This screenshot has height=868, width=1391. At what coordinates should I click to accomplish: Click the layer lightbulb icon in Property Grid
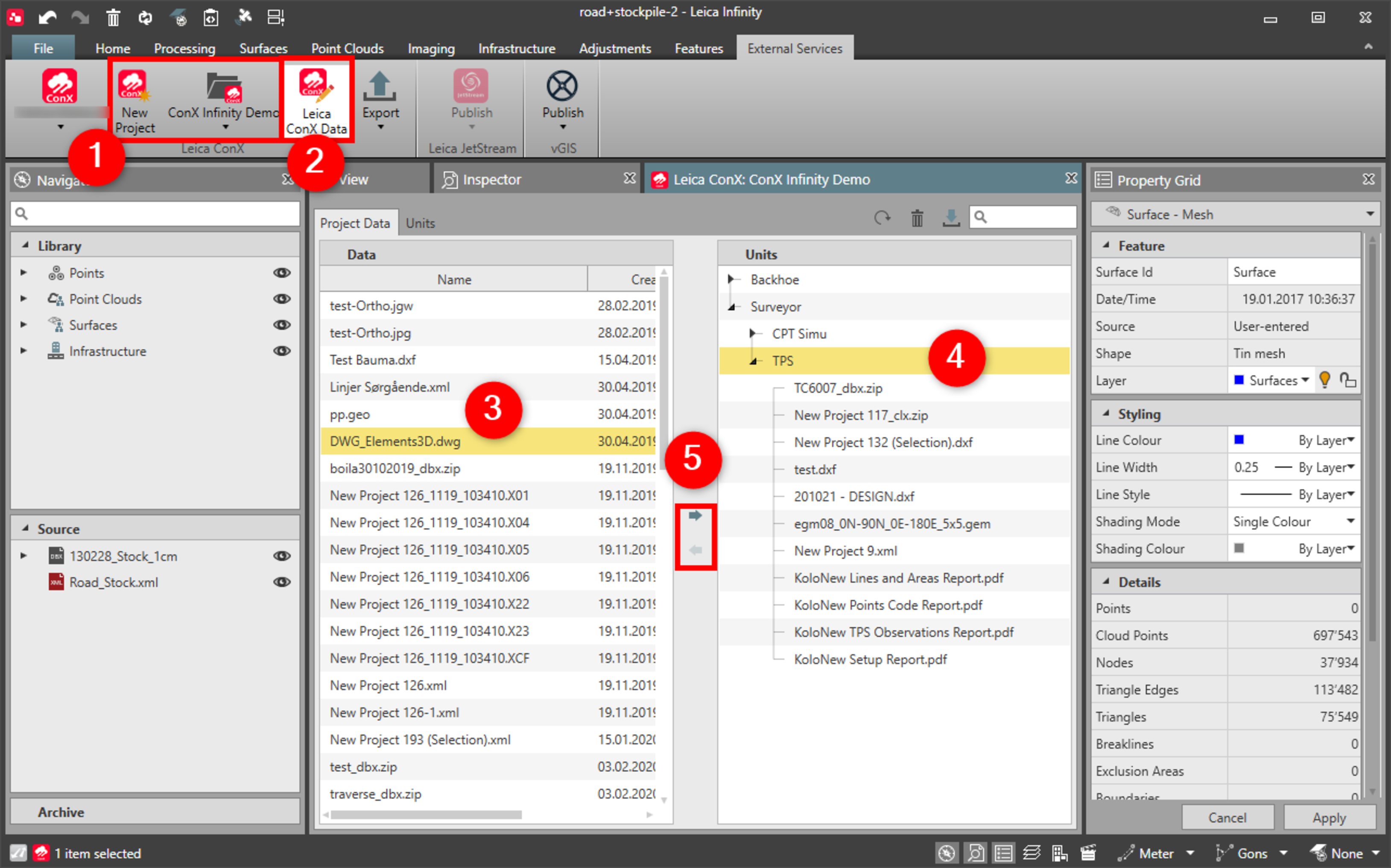point(1324,380)
